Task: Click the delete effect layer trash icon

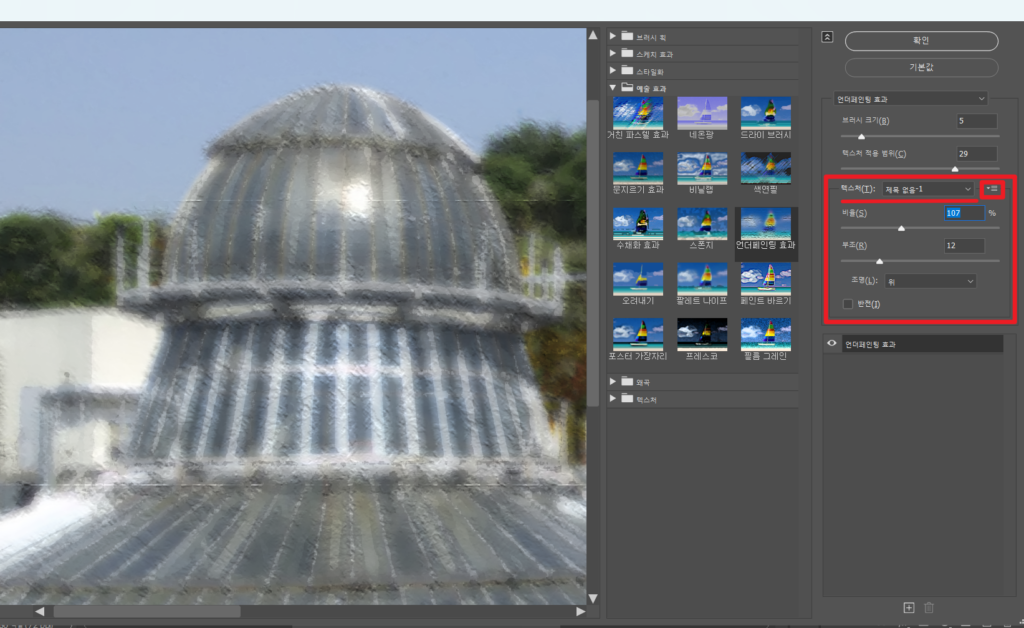Action: (x=929, y=607)
